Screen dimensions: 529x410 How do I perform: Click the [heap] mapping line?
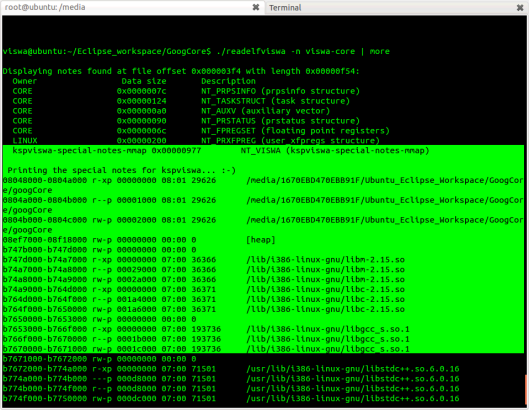click(x=139, y=240)
